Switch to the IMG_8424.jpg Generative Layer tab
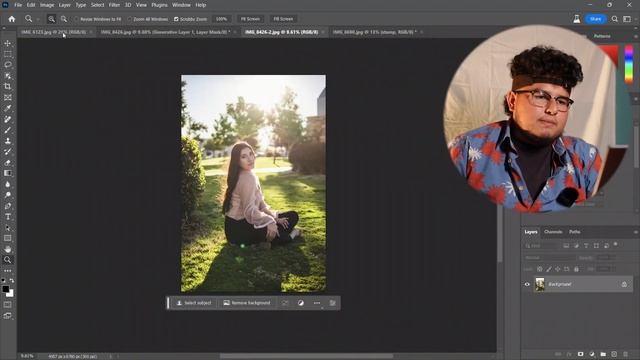 point(165,32)
